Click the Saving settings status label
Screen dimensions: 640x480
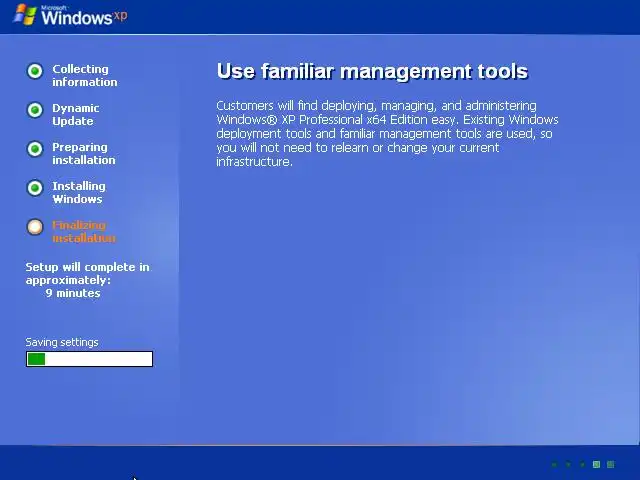click(x=62, y=342)
